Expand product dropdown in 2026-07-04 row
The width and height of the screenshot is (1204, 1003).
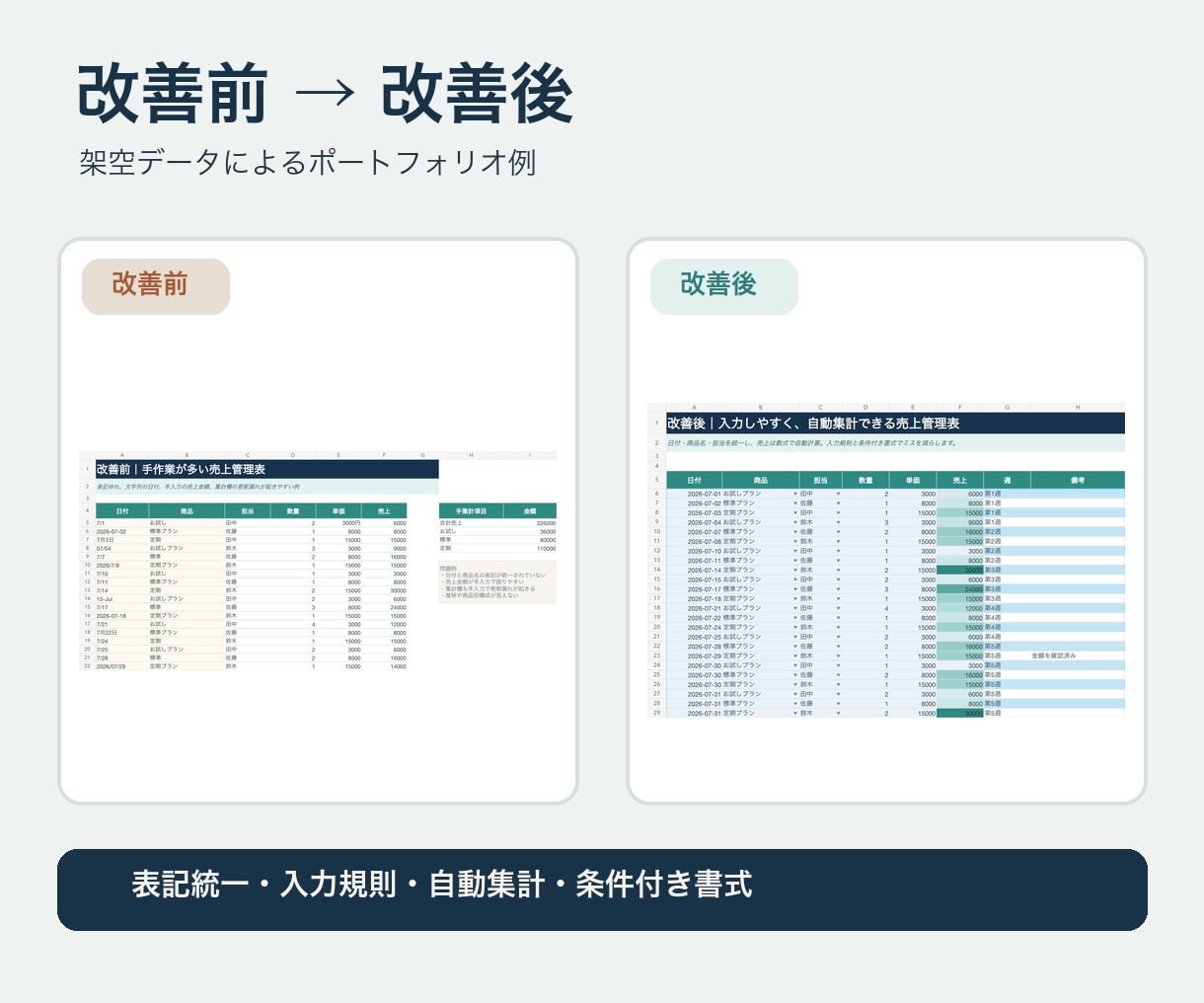[795, 522]
